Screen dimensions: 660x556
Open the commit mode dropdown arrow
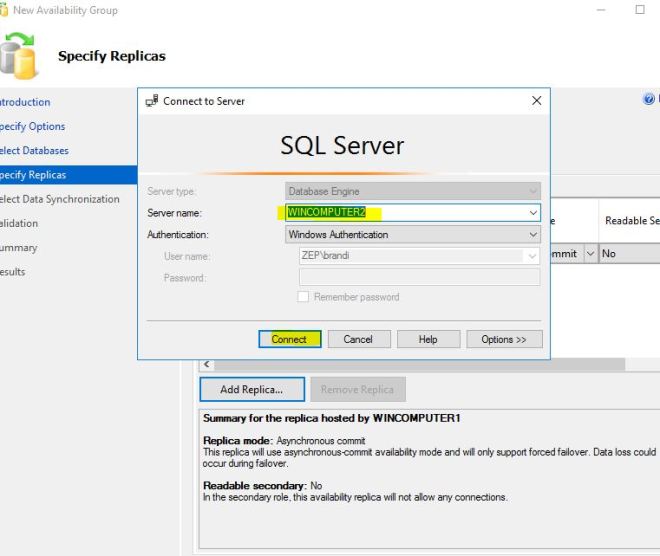(589, 254)
